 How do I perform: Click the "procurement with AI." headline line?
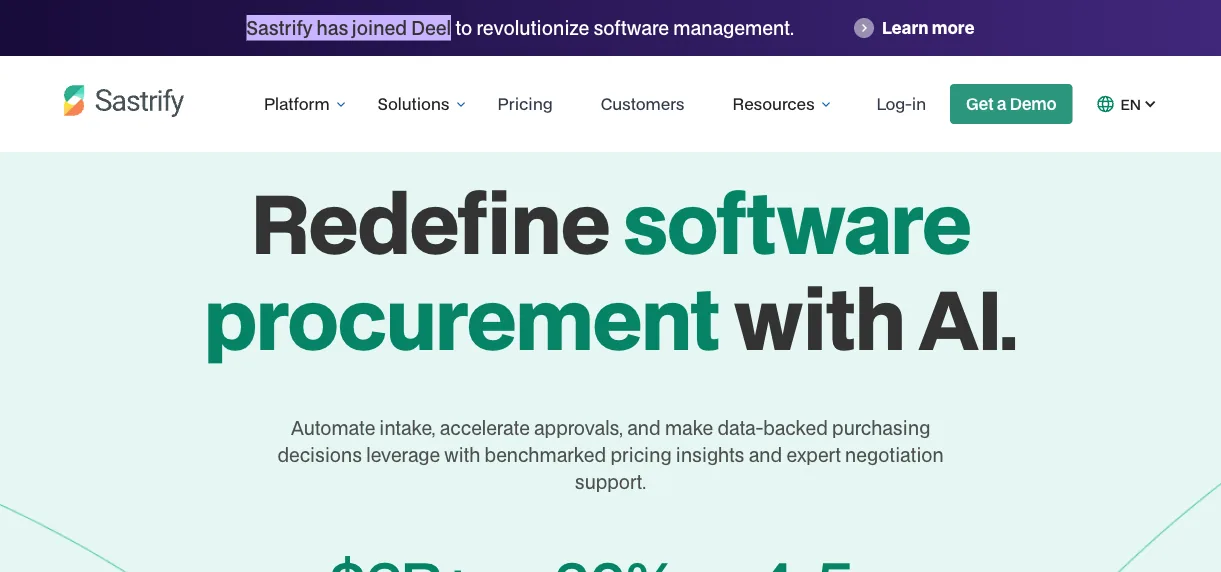[611, 320]
